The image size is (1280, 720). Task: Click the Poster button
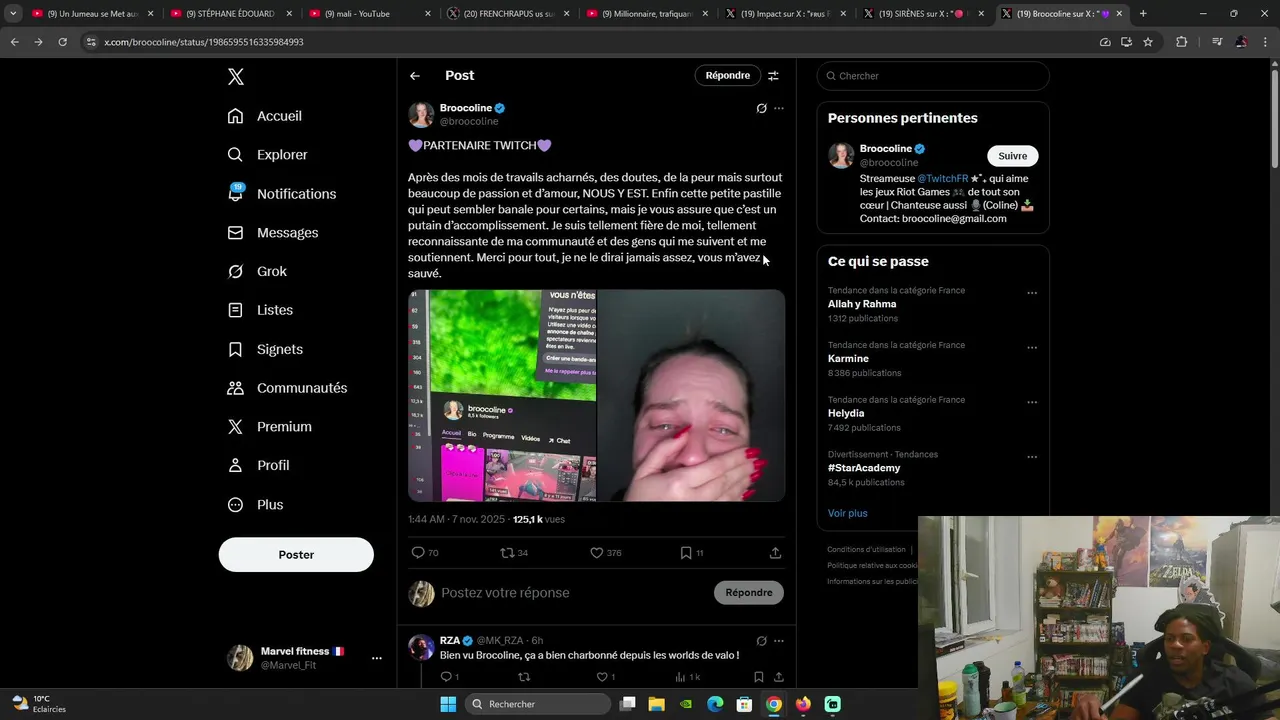coord(296,555)
